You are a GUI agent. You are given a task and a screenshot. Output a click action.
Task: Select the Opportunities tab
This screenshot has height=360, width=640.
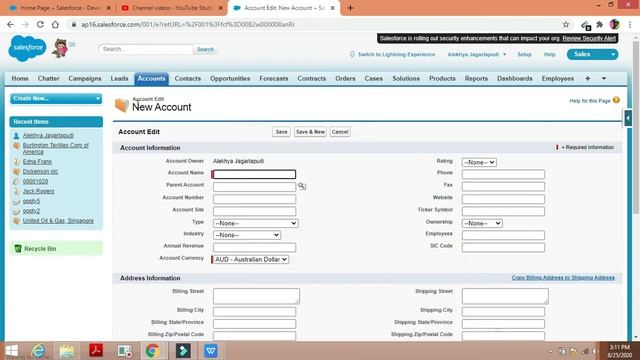(x=230, y=78)
